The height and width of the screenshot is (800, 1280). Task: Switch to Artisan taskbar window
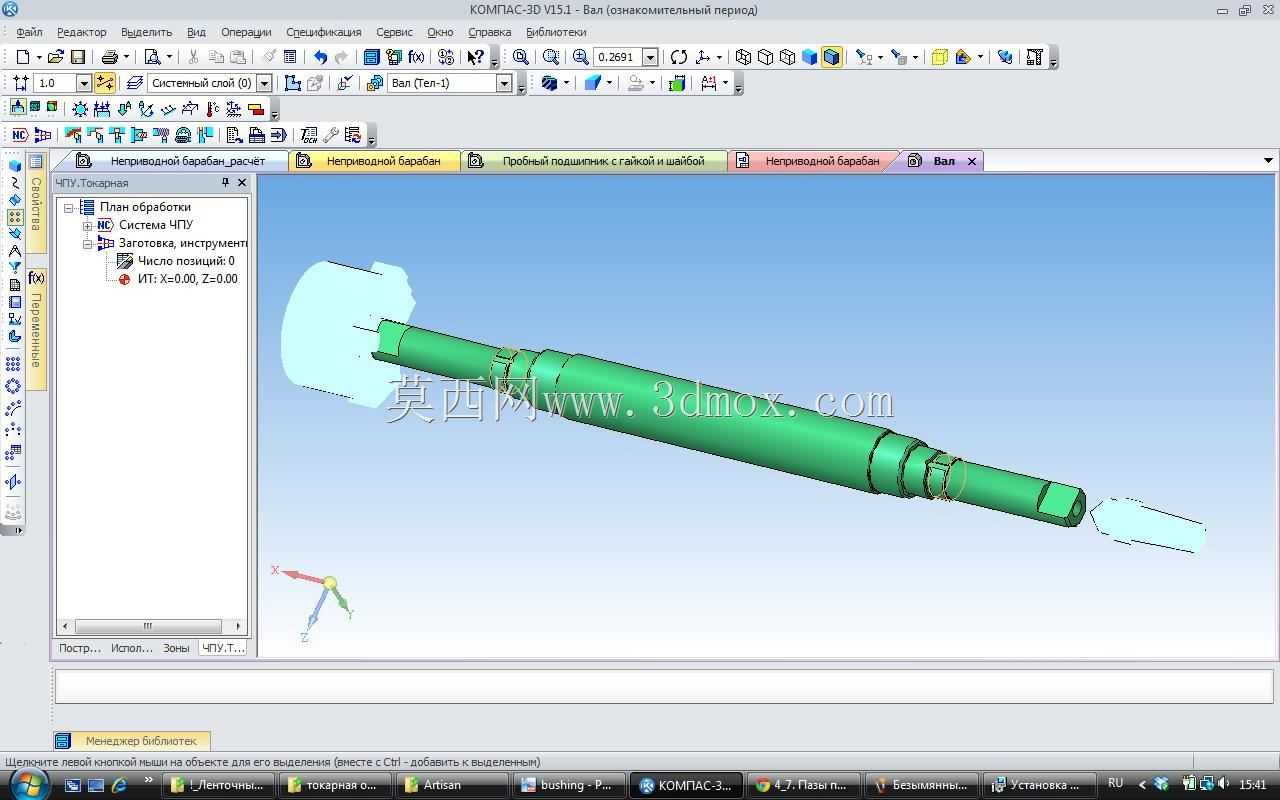click(452, 785)
